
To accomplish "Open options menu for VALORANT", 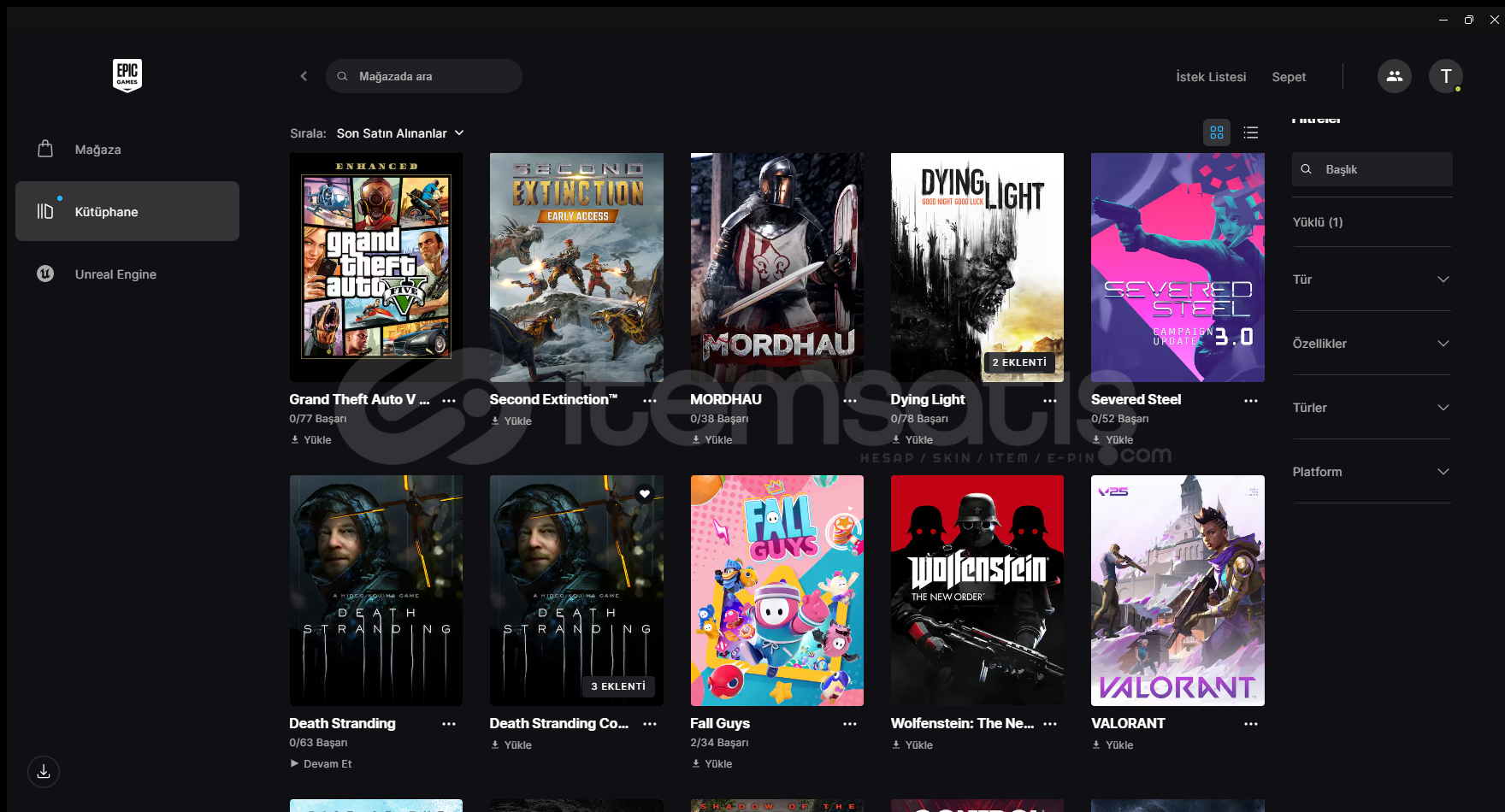I will [1251, 724].
